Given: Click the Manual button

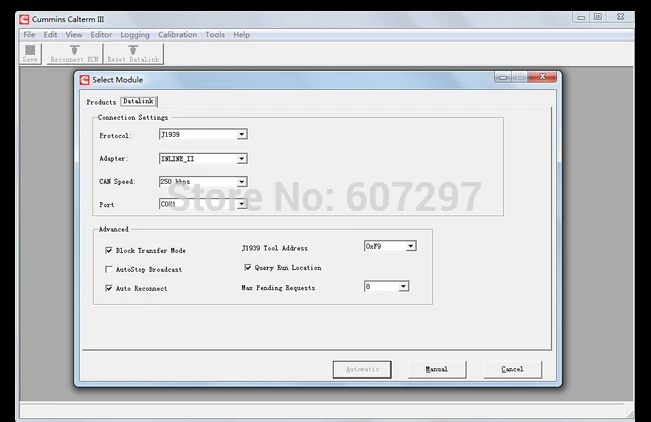Looking at the screenshot, I should pyautogui.click(x=437, y=369).
